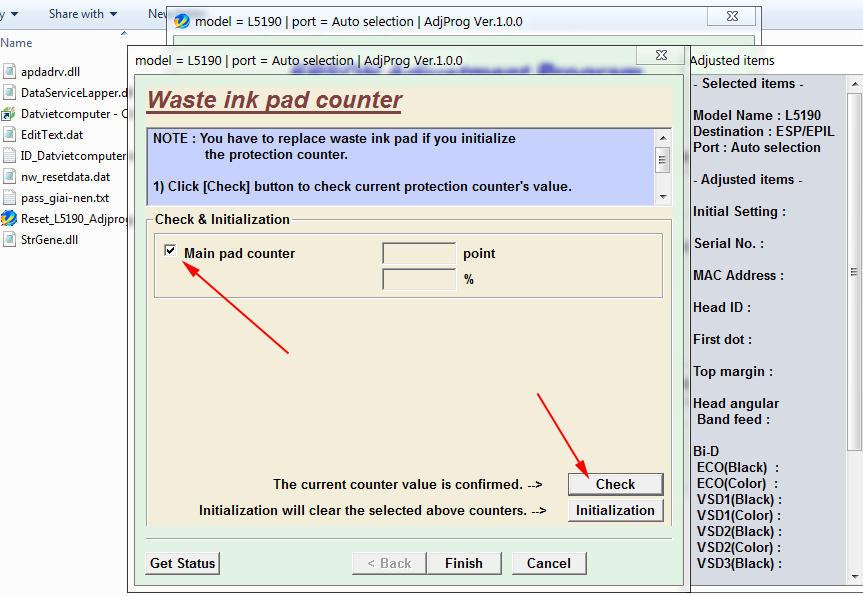The height and width of the screenshot is (596, 863).
Task: Click the AdjProg icon in back window title bar
Action: click(182, 21)
